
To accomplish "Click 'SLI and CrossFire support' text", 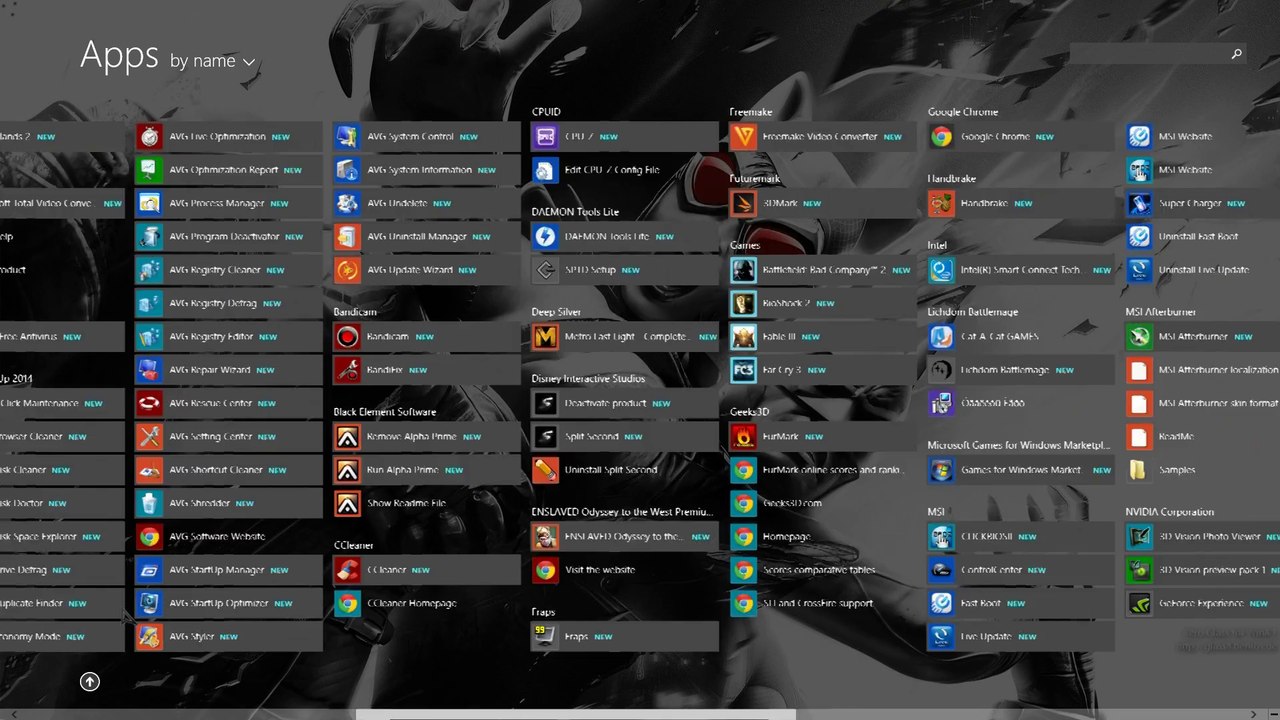I will click(818, 604).
